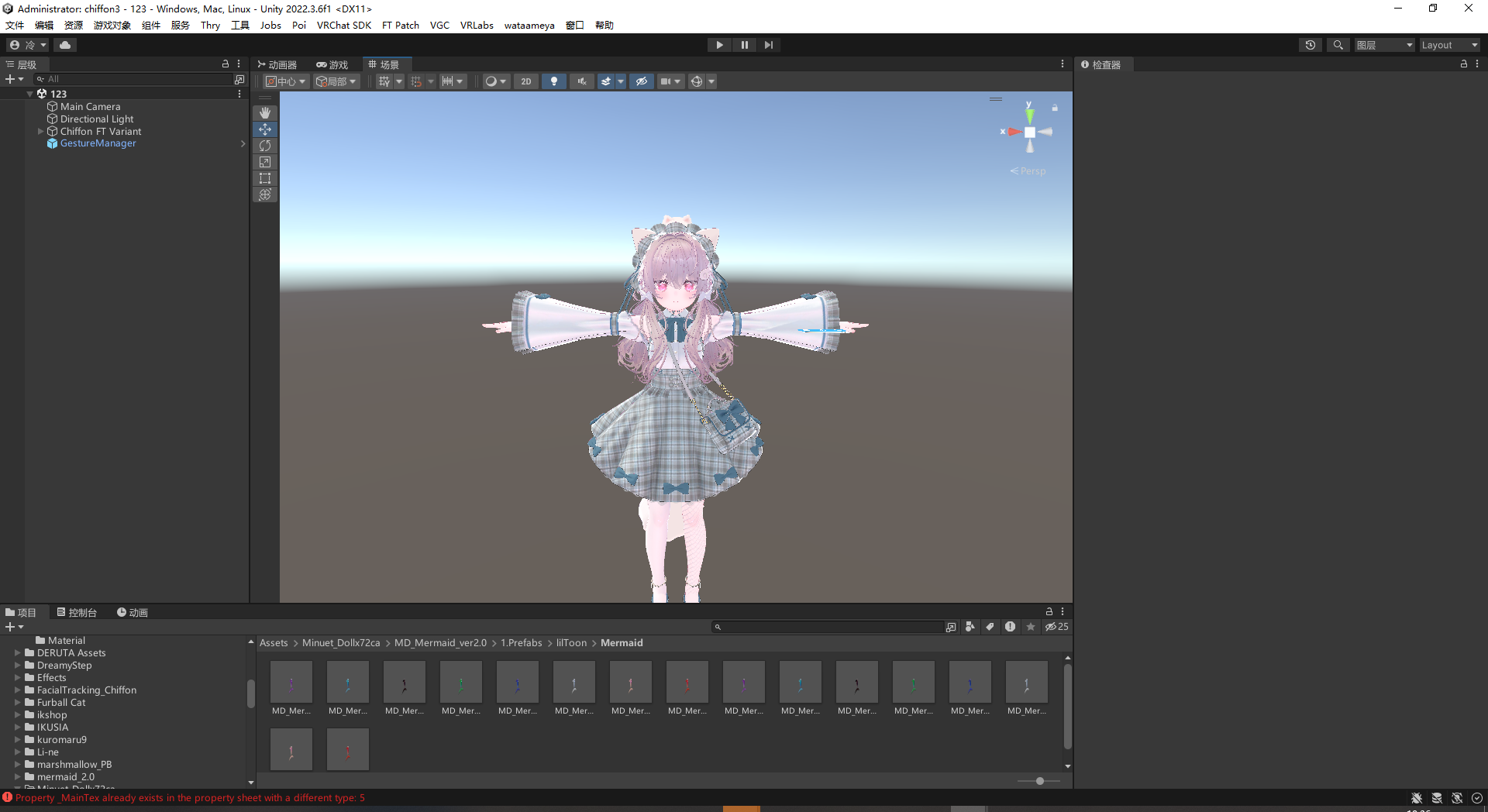The height and width of the screenshot is (812, 1488).
Task: Open the Layout dropdown
Action: pyautogui.click(x=1449, y=45)
